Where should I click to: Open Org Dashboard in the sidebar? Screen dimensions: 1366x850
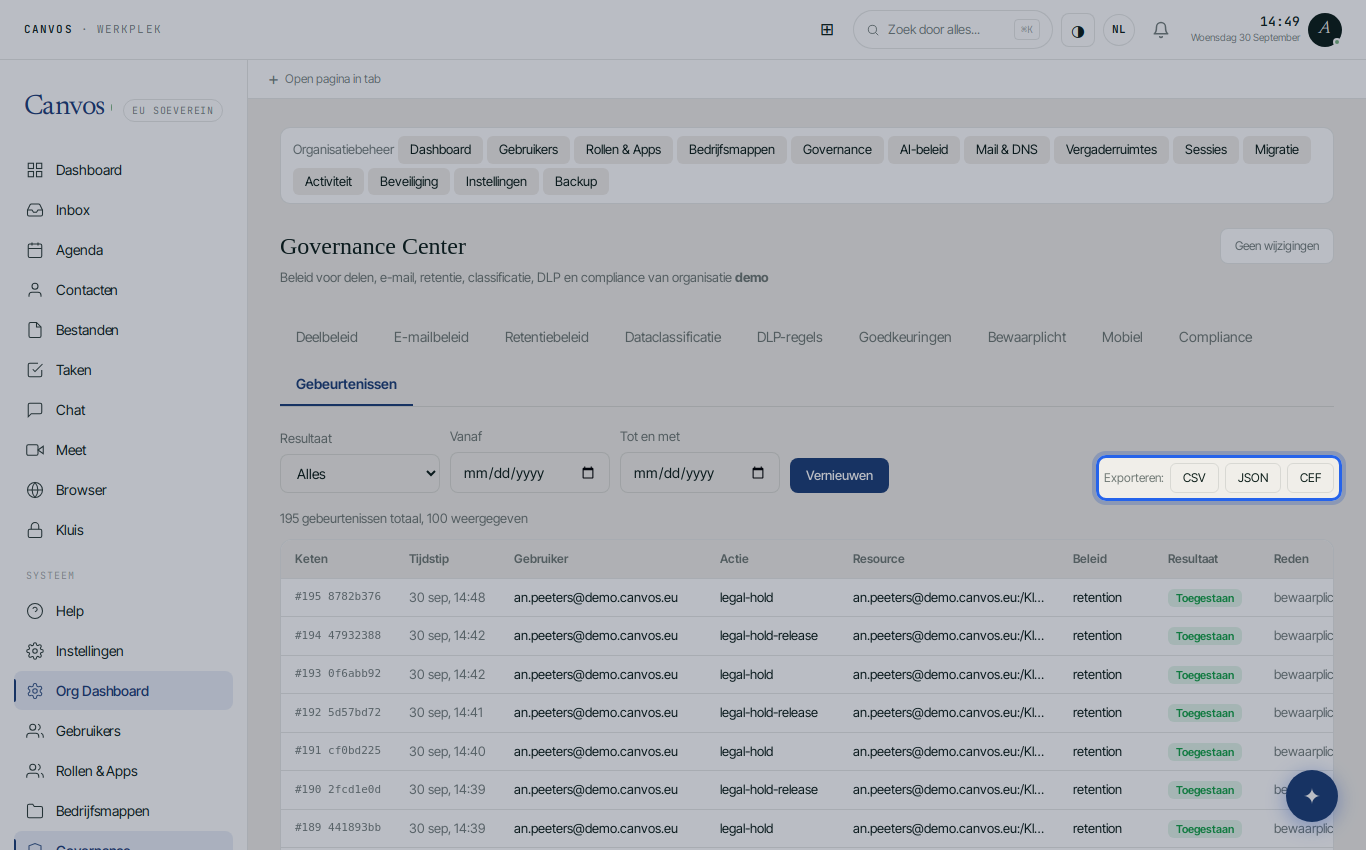click(124, 691)
